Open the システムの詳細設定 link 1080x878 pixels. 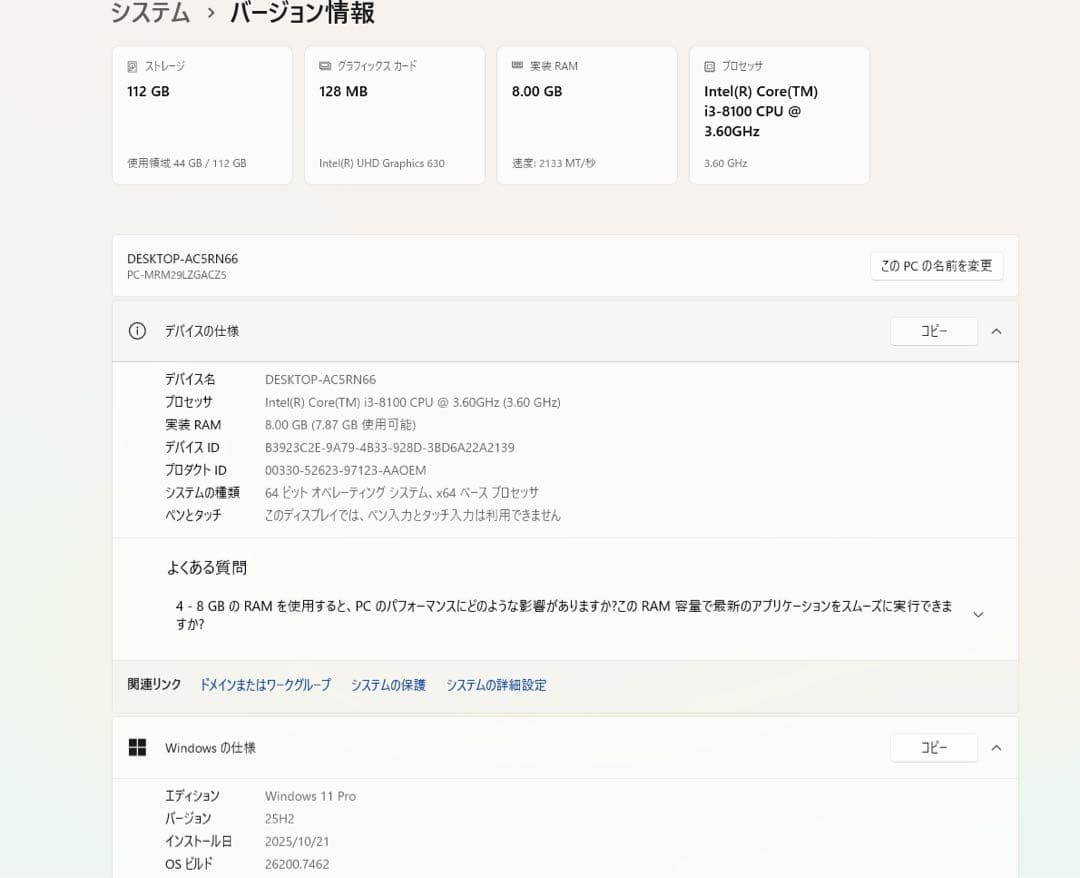[x=496, y=685]
